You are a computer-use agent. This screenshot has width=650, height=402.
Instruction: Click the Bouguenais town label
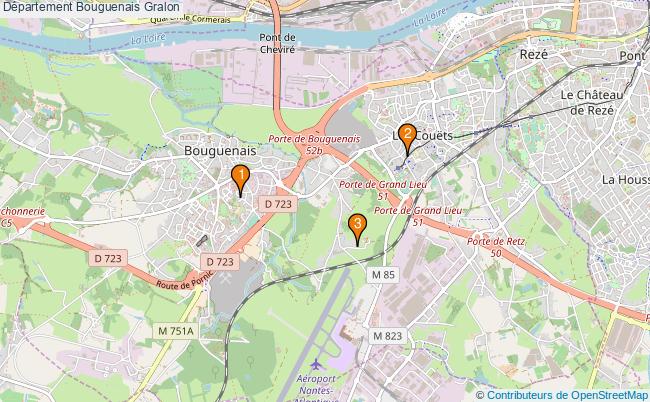click(220, 150)
